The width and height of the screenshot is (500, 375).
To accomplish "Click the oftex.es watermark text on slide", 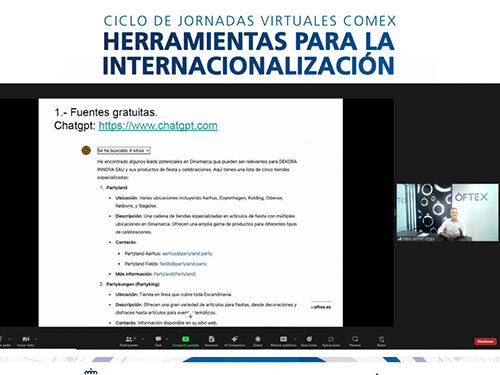I will (x=321, y=307).
